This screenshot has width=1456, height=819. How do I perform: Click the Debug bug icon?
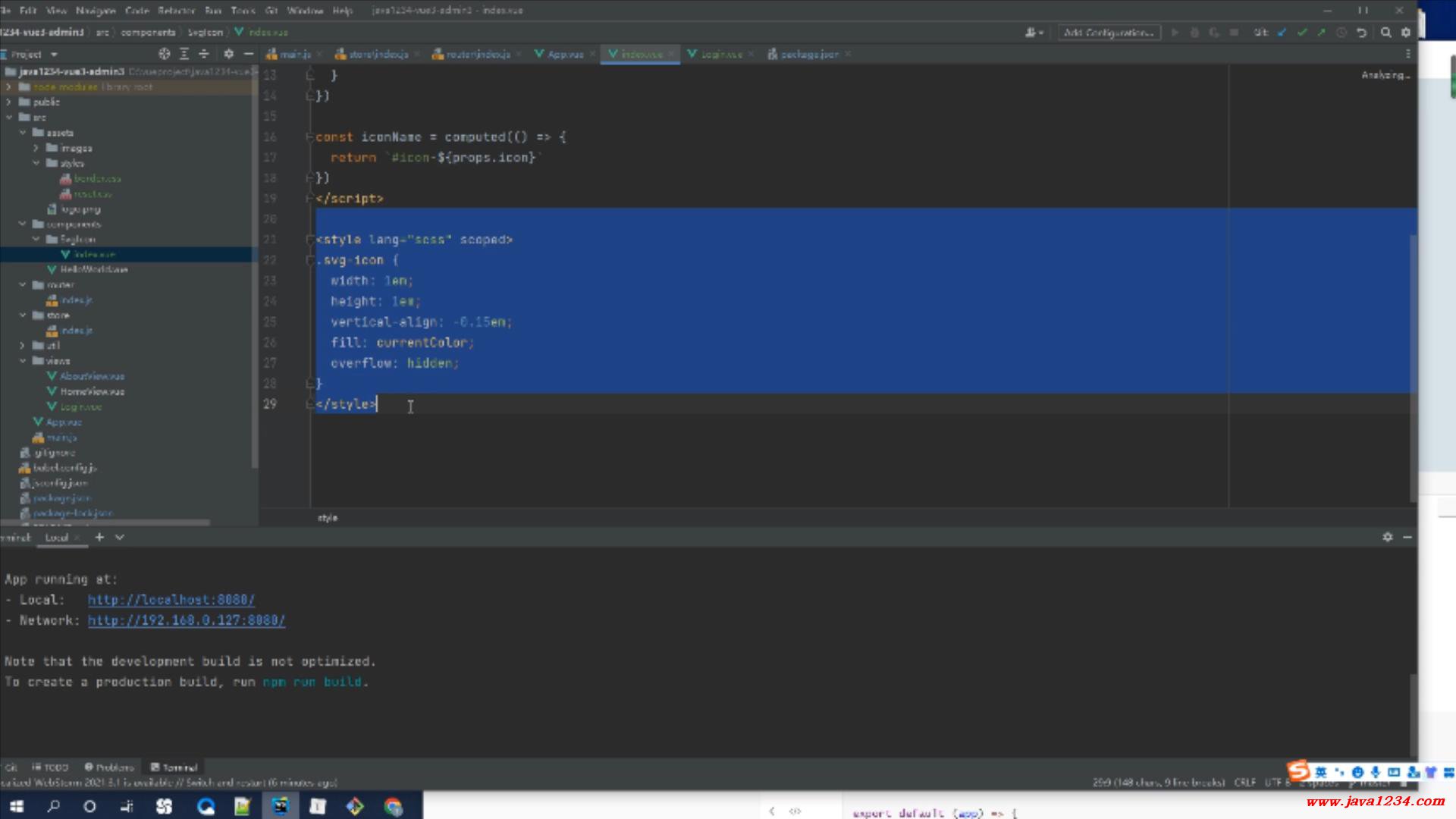click(1194, 33)
